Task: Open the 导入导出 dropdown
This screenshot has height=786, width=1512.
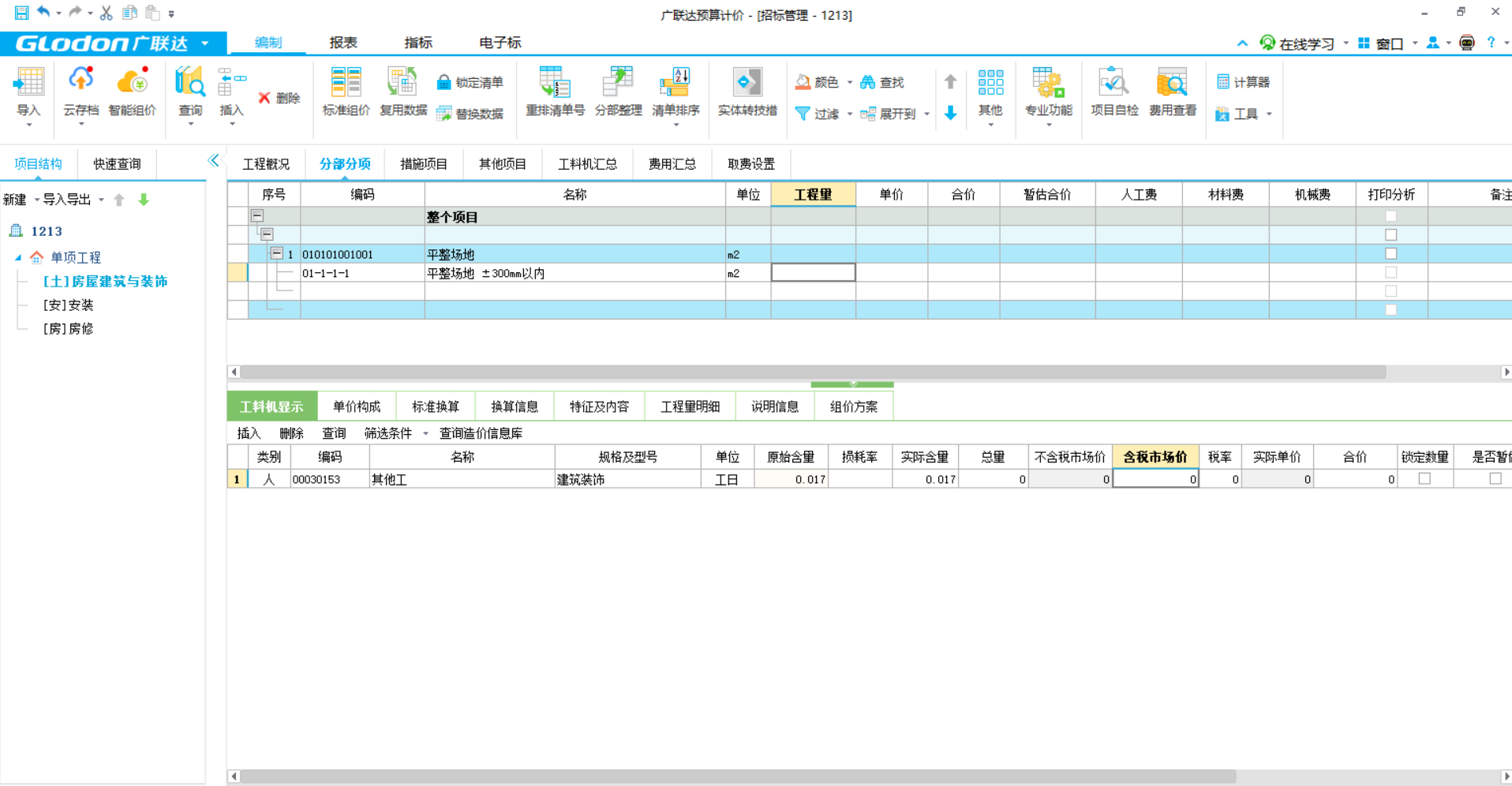Action: tap(101, 200)
